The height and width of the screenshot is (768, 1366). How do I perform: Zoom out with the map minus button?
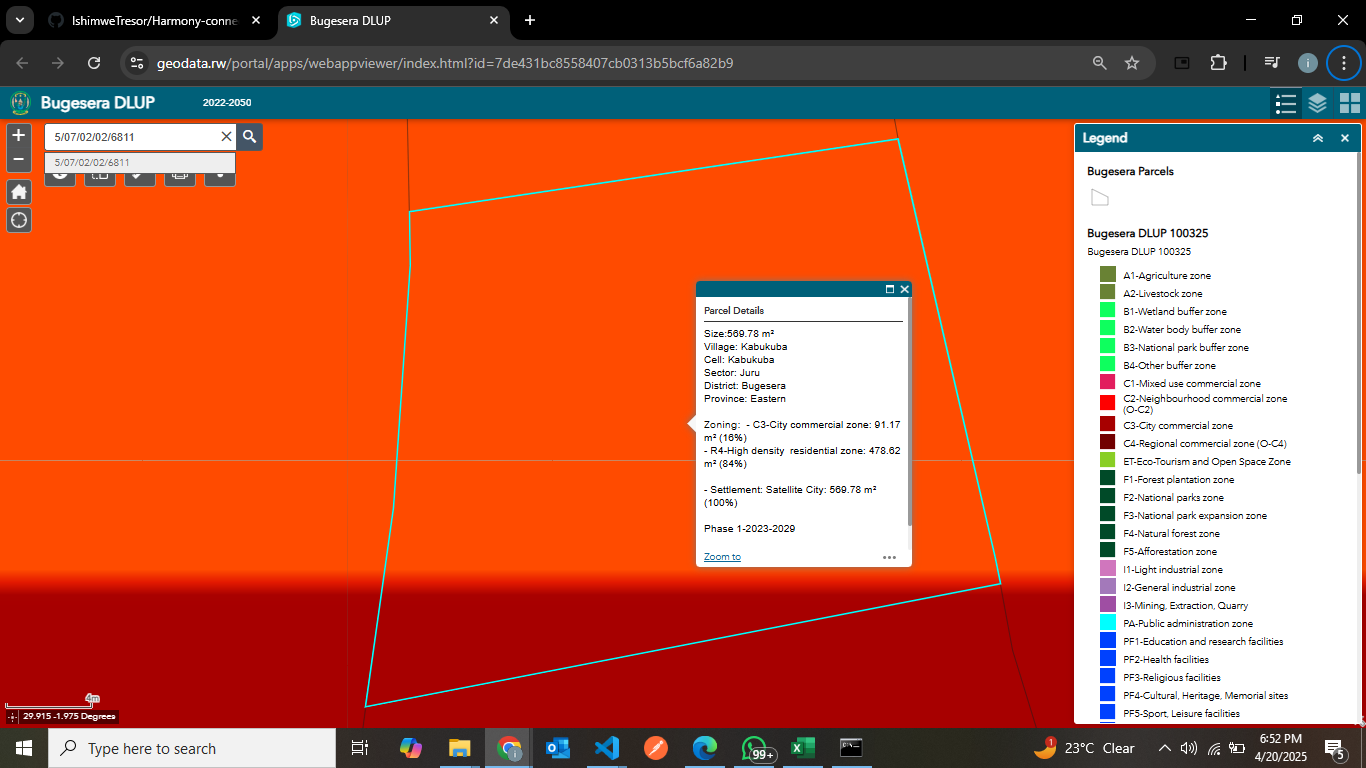[x=19, y=159]
